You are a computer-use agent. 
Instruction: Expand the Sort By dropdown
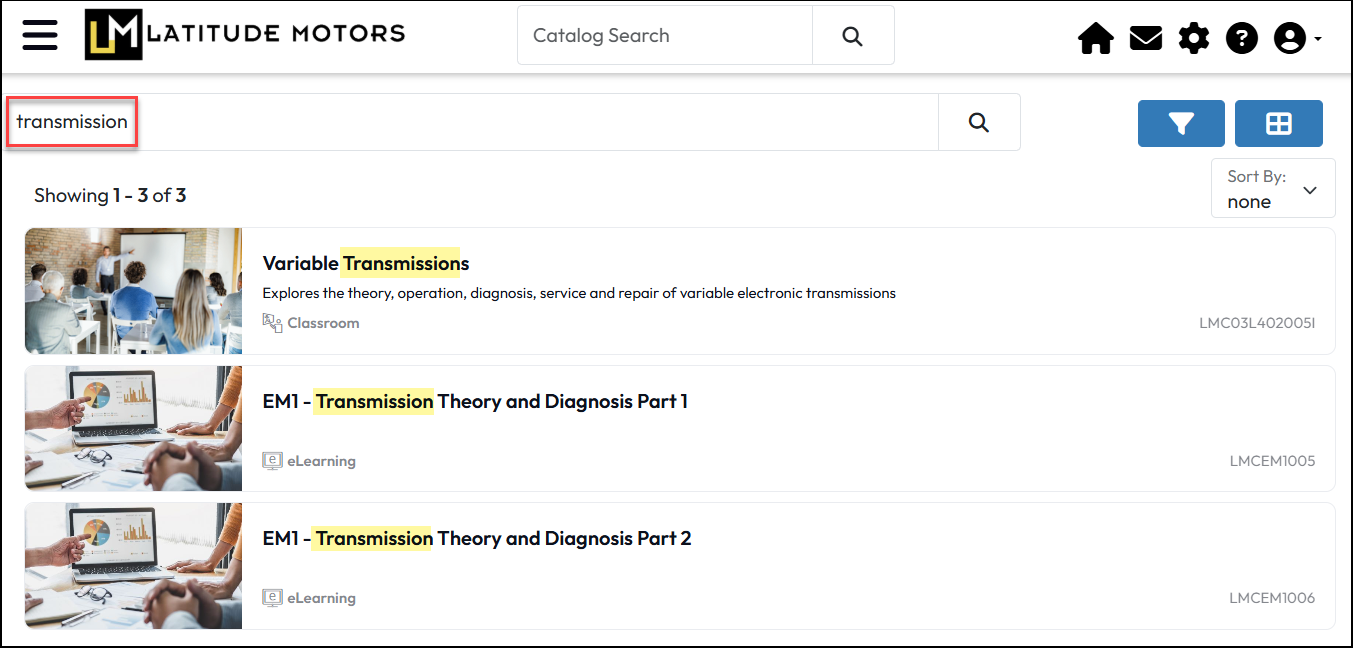[1273, 189]
